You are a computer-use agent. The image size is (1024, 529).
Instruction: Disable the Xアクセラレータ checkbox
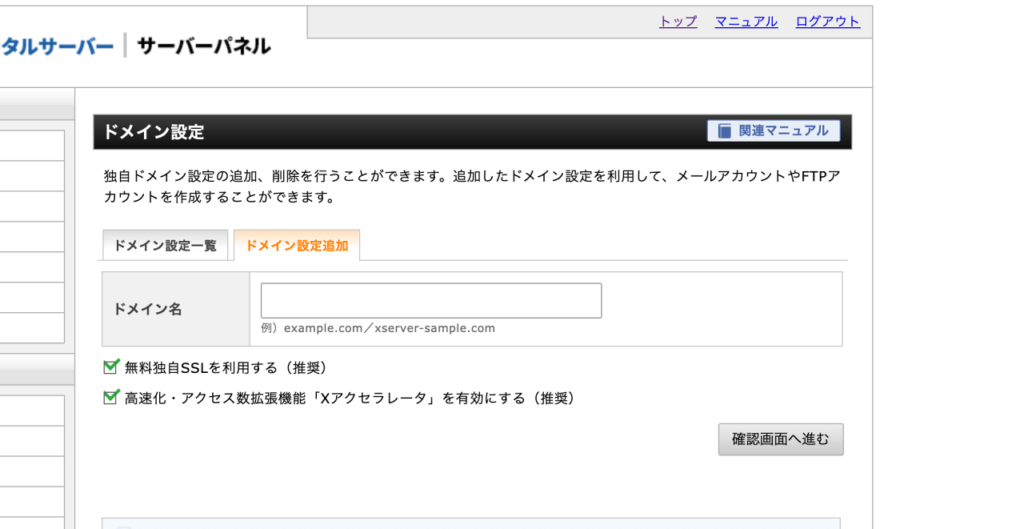point(111,397)
